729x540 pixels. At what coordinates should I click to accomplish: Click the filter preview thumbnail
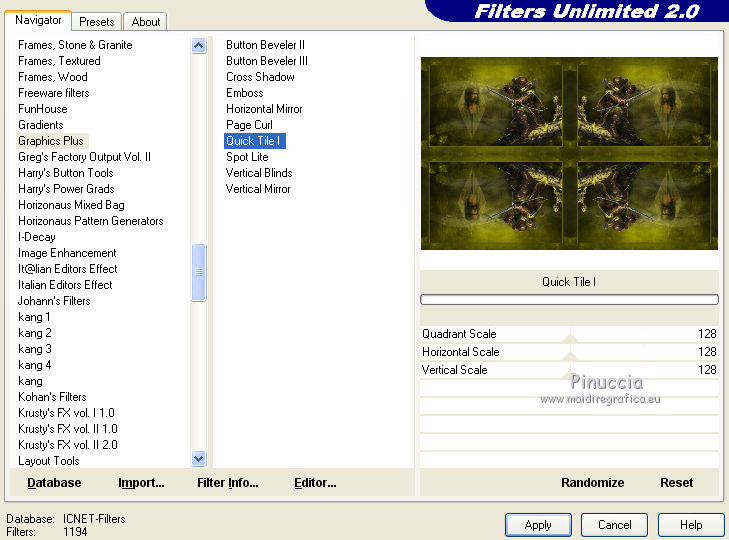tap(569, 153)
